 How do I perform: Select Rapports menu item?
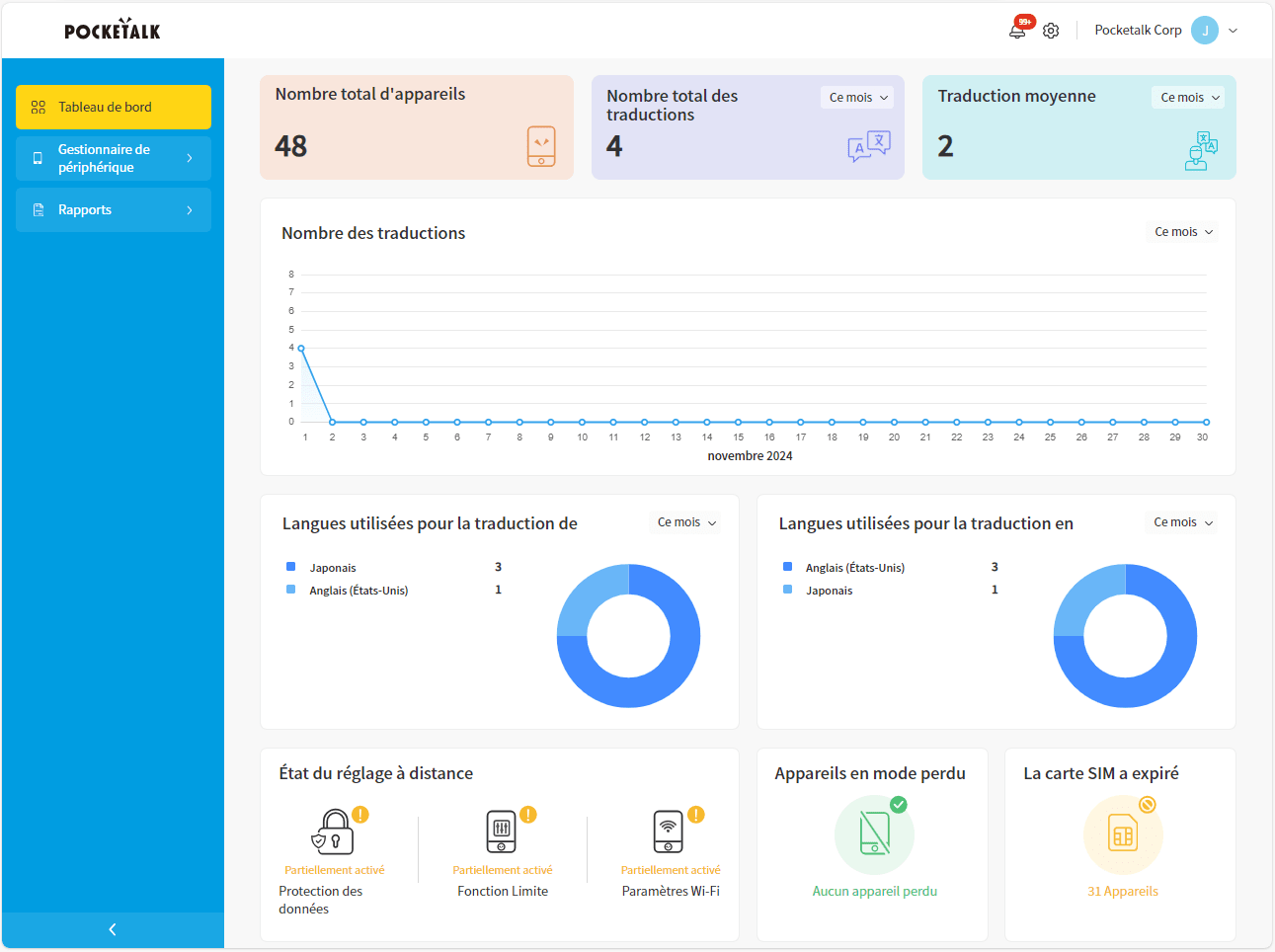(x=114, y=209)
